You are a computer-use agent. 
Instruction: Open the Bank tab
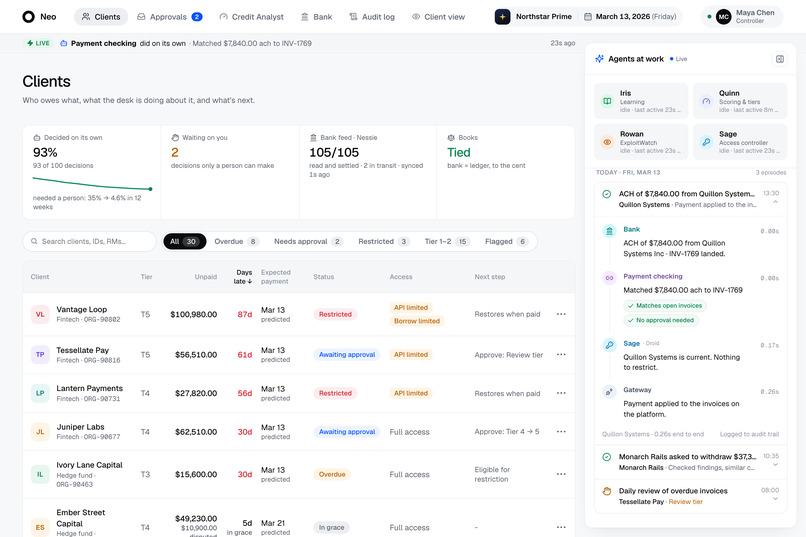coord(316,17)
